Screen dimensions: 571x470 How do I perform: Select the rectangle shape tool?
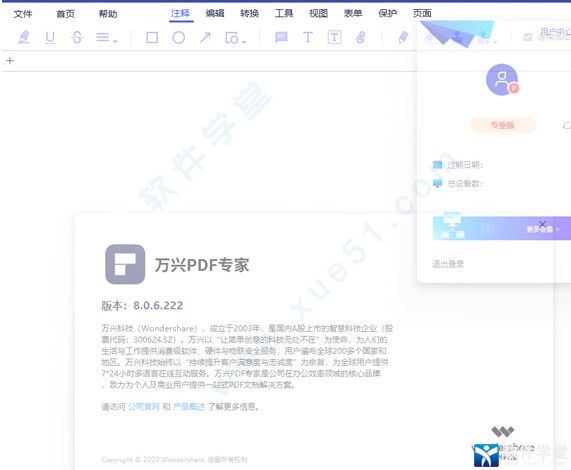click(x=152, y=37)
